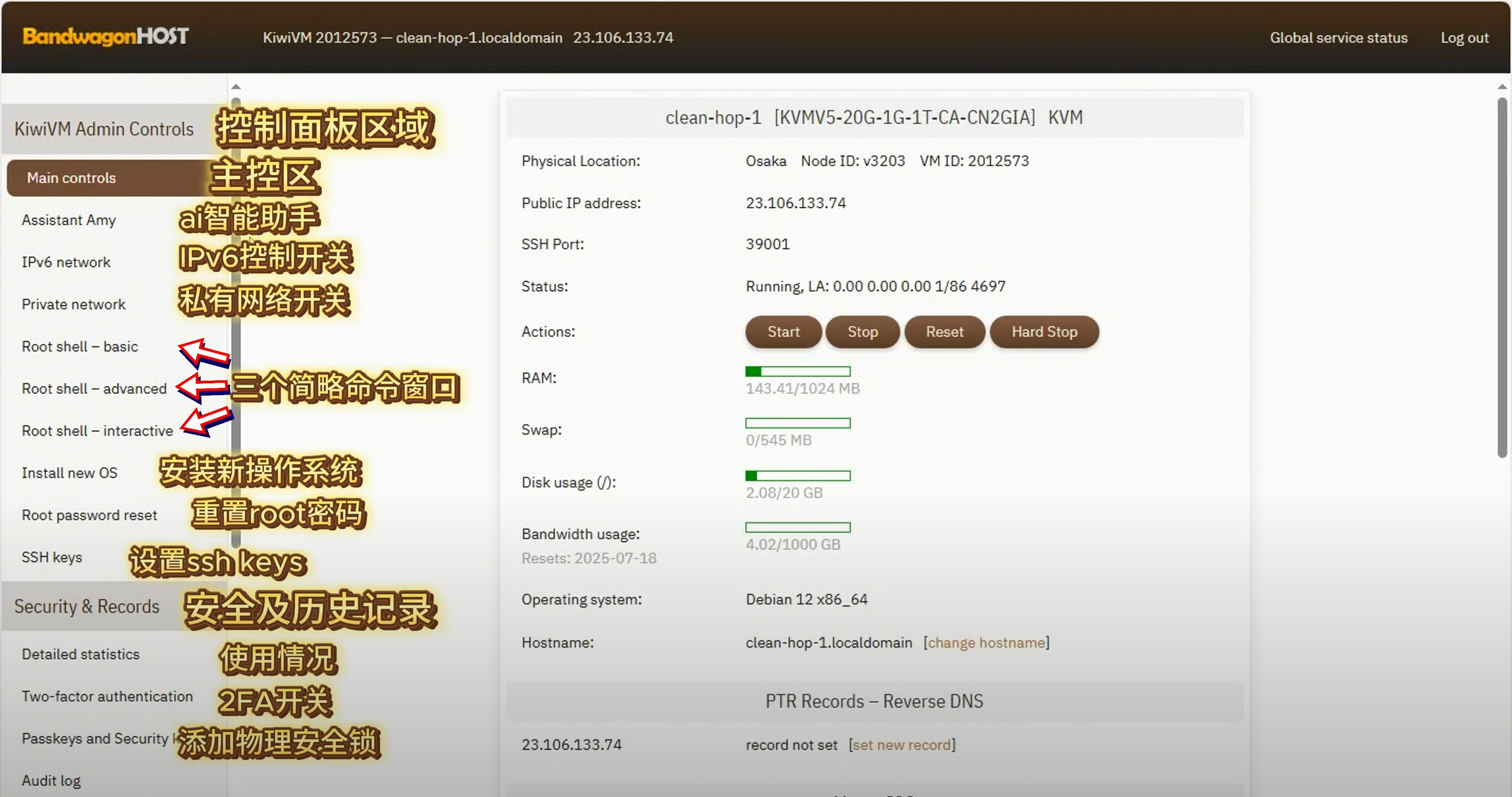Click set new record link
Image resolution: width=1512 pixels, height=797 pixels.
(902, 745)
